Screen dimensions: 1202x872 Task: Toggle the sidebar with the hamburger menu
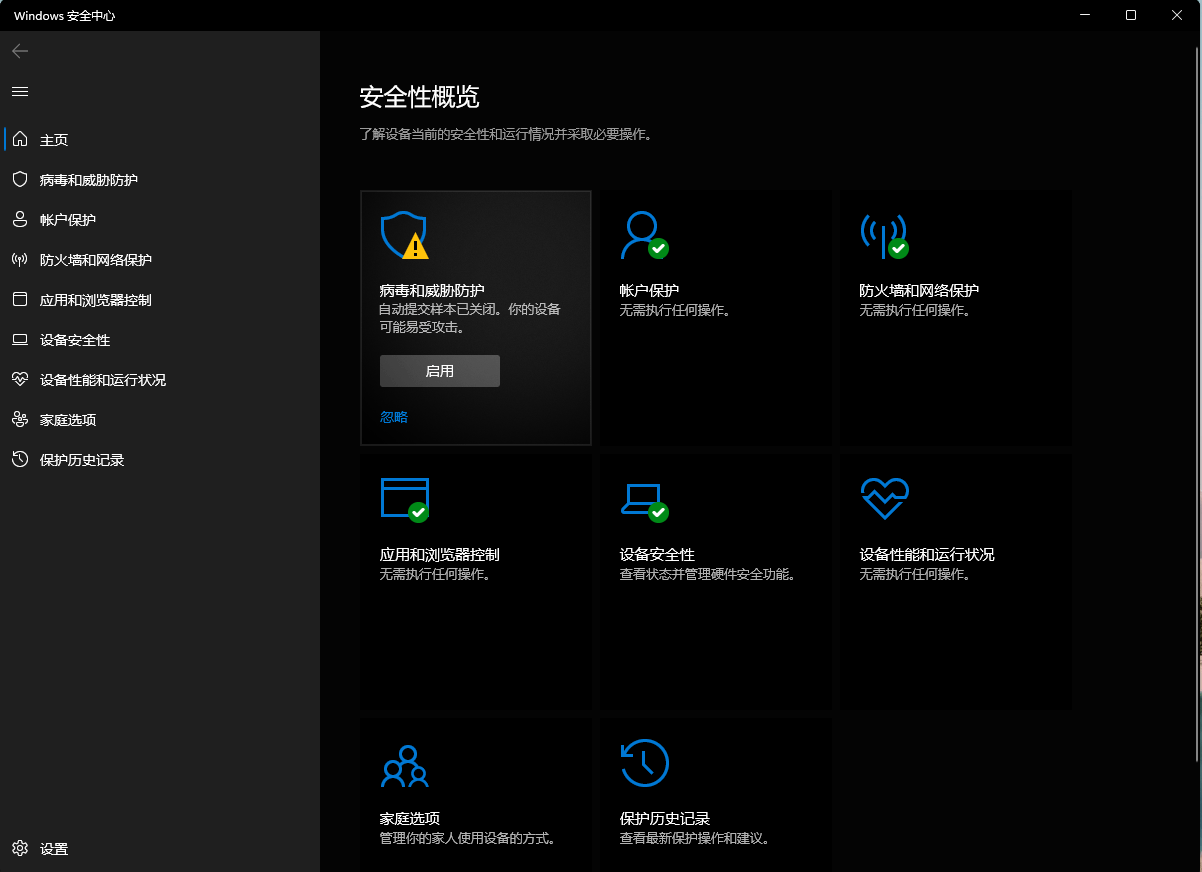click(x=19, y=91)
